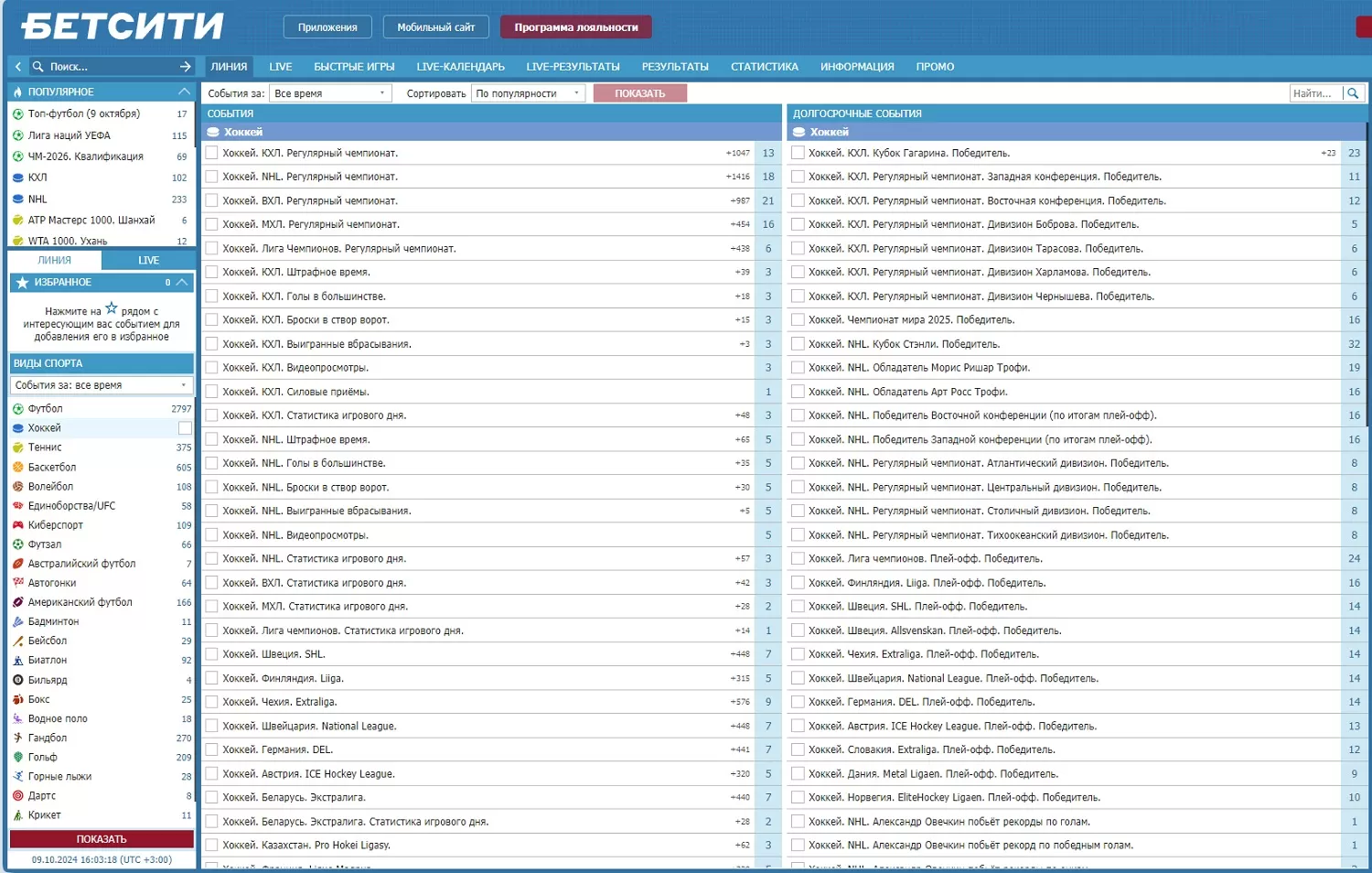Open the Лига наций УЕФА link
This screenshot has width=1372, height=873.
click(70, 135)
